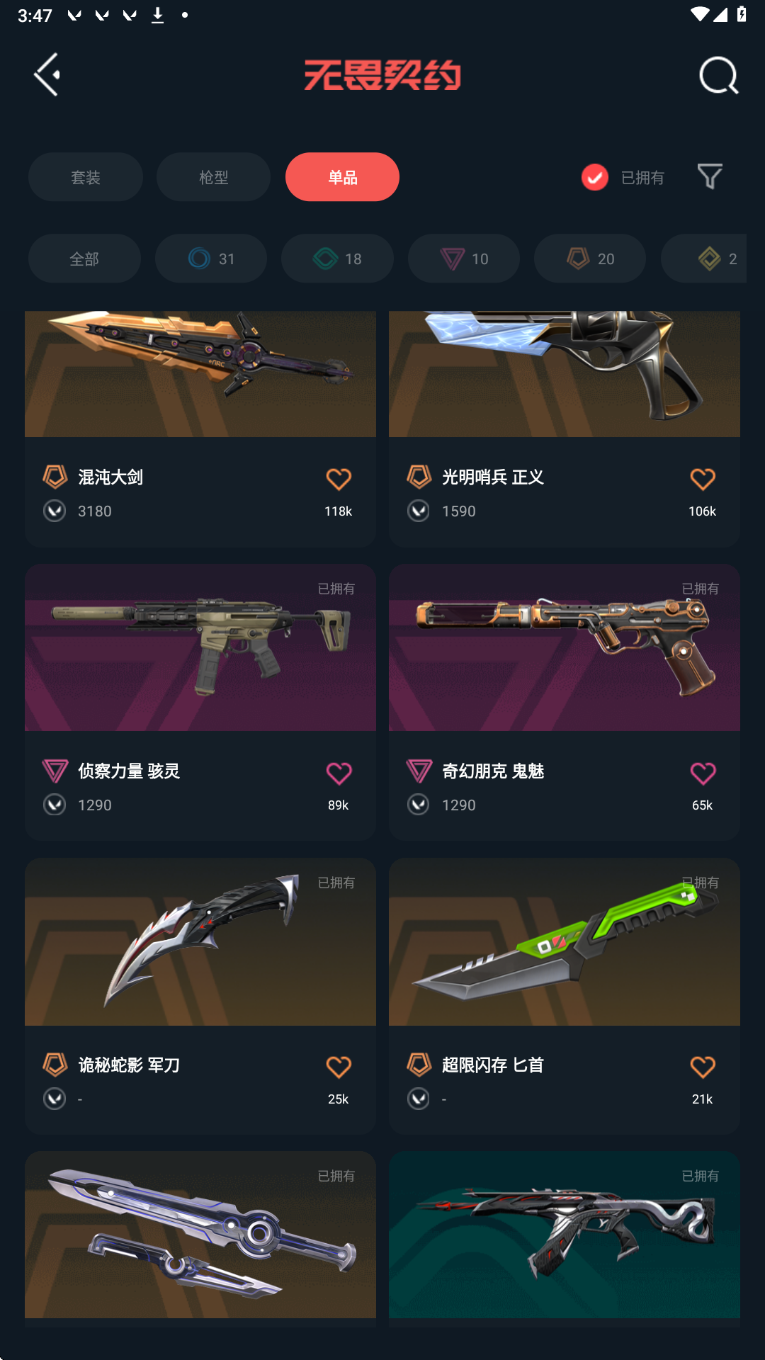Select the 全部 all-tiers chip
The width and height of the screenshot is (765, 1360).
[84, 259]
